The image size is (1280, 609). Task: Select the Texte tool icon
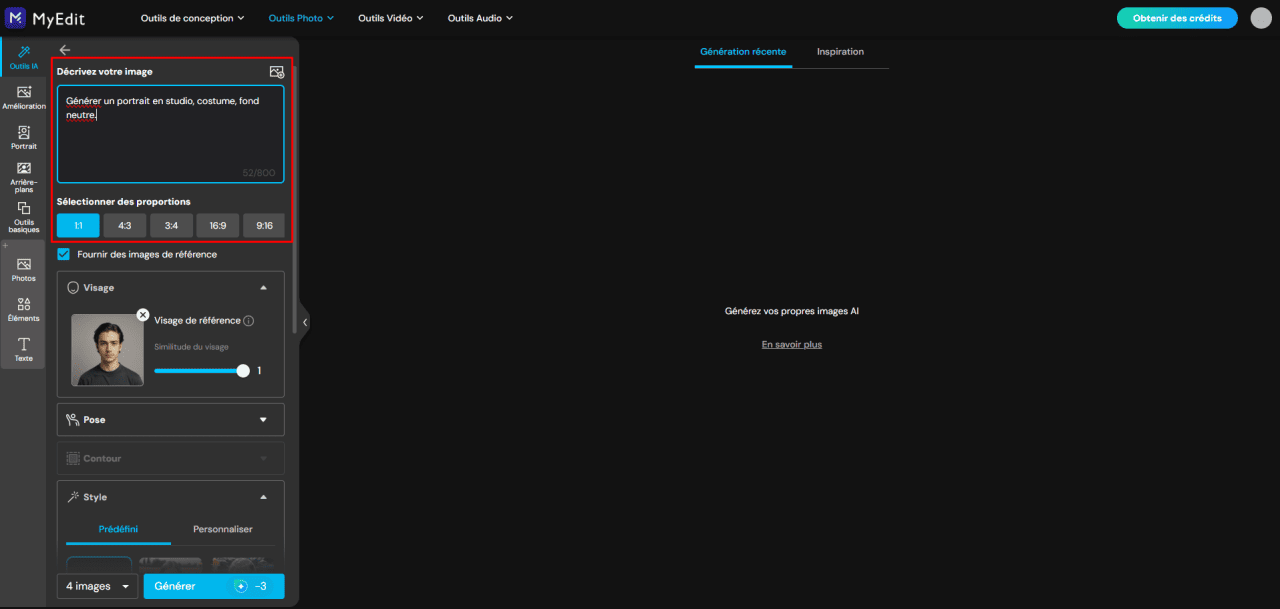pyautogui.click(x=24, y=349)
